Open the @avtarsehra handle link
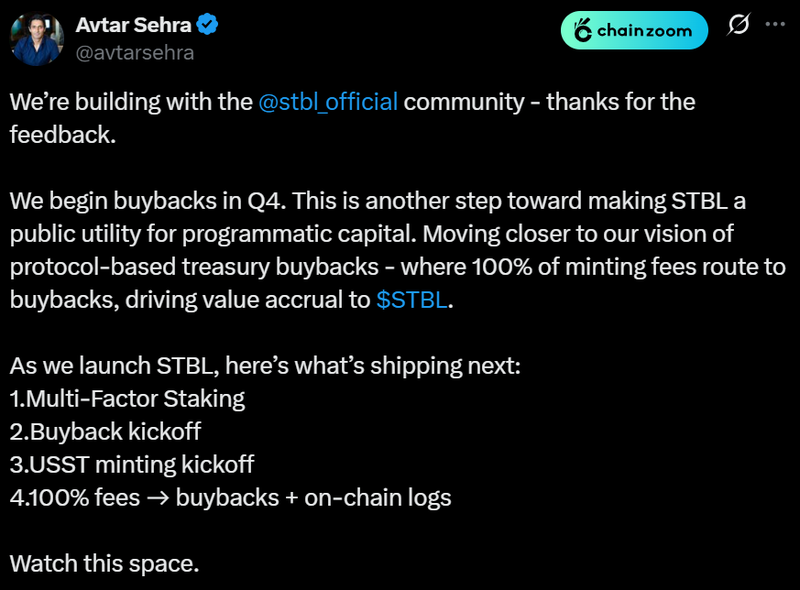Image resolution: width=800 pixels, height=590 pixels. [x=135, y=53]
